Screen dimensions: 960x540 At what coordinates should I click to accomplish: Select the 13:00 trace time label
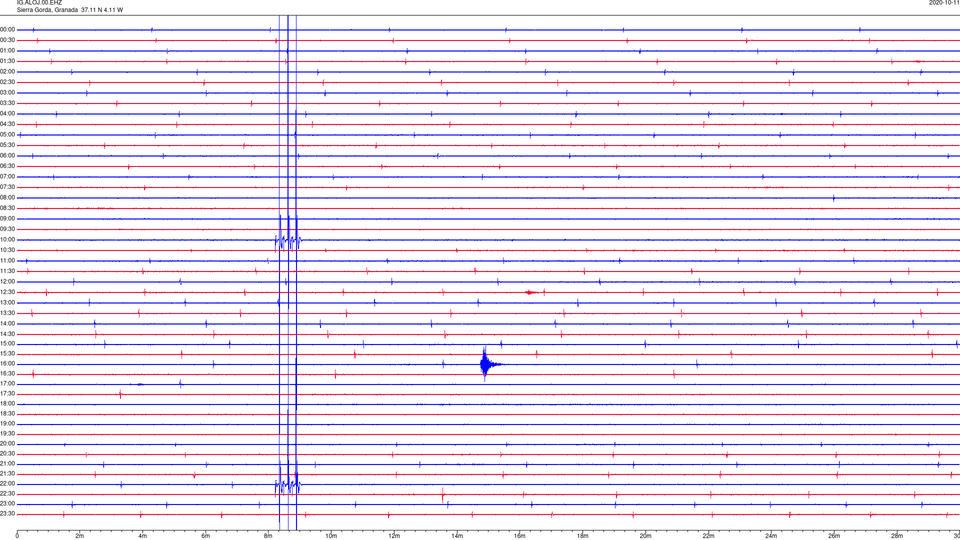coord(7,302)
